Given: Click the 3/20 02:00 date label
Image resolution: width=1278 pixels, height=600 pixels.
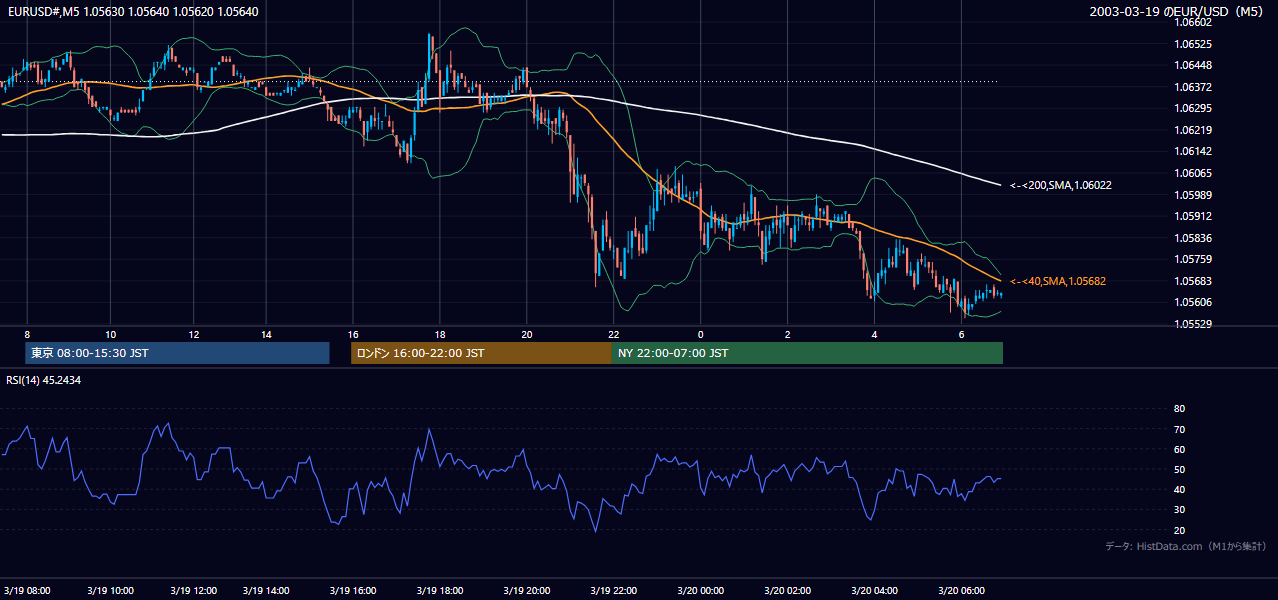Looking at the screenshot, I should (787, 591).
